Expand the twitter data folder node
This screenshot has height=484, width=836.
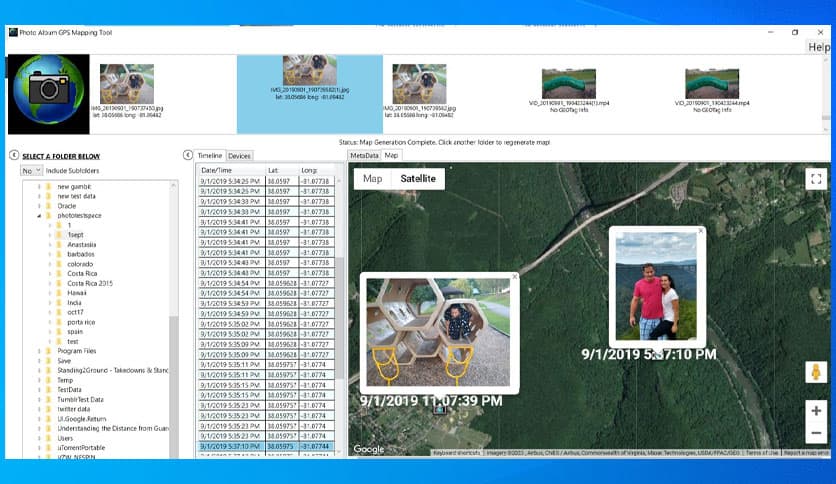[x=39, y=409]
